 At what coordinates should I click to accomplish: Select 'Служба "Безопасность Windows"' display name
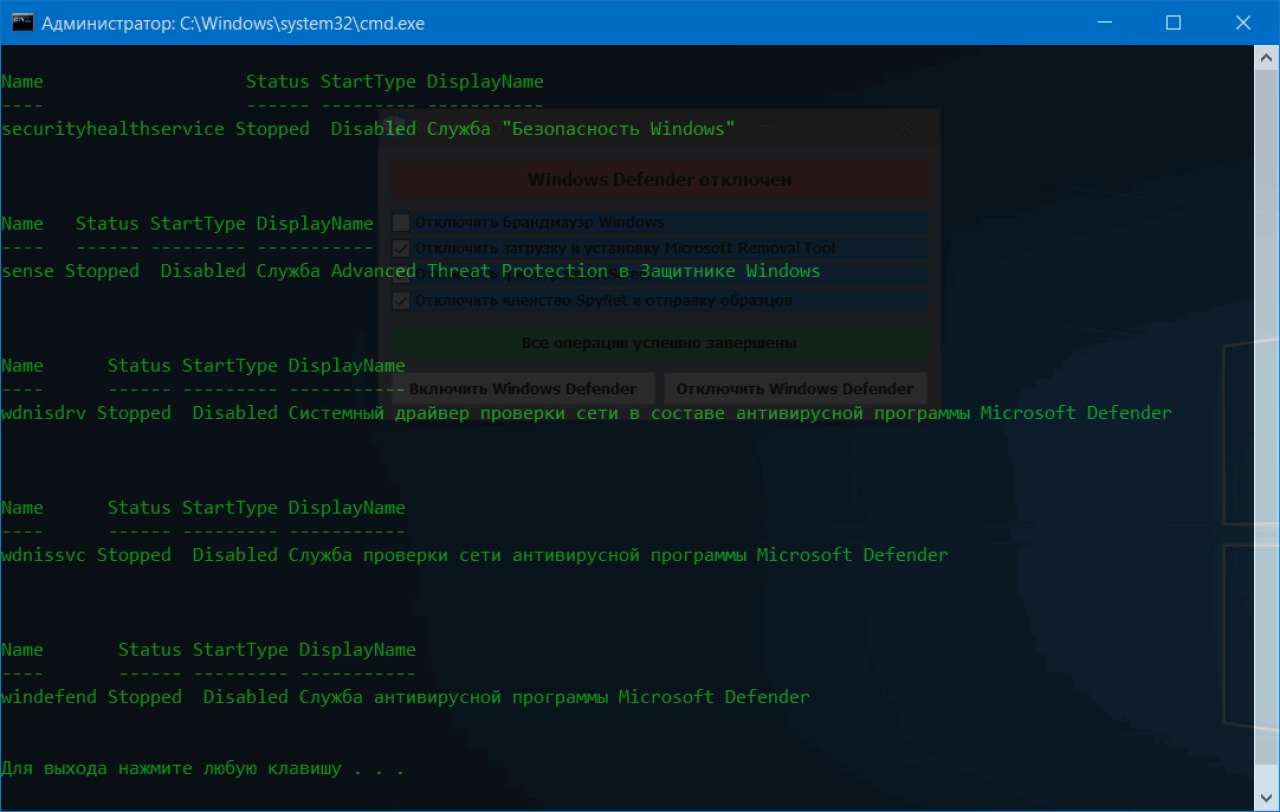click(x=581, y=129)
